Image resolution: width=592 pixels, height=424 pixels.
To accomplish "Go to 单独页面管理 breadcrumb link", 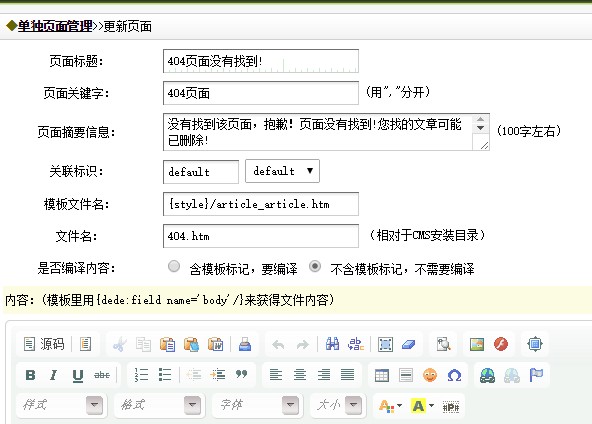I will point(55,26).
